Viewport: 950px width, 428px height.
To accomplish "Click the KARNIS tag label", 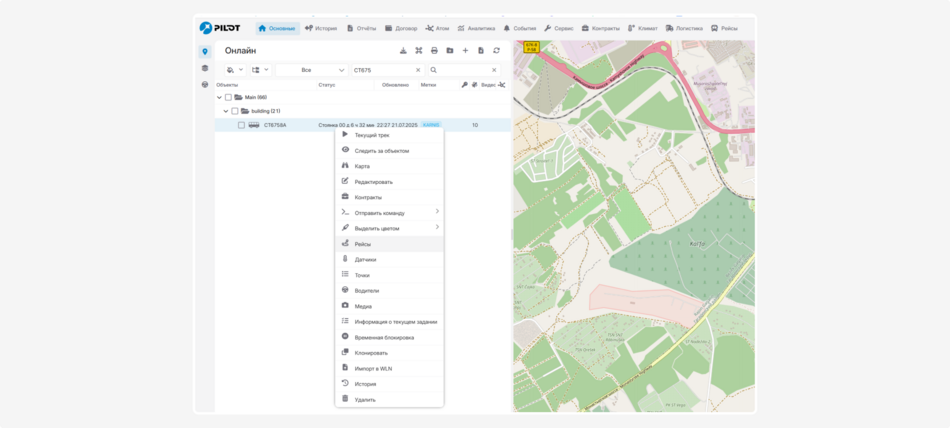I will click(431, 125).
